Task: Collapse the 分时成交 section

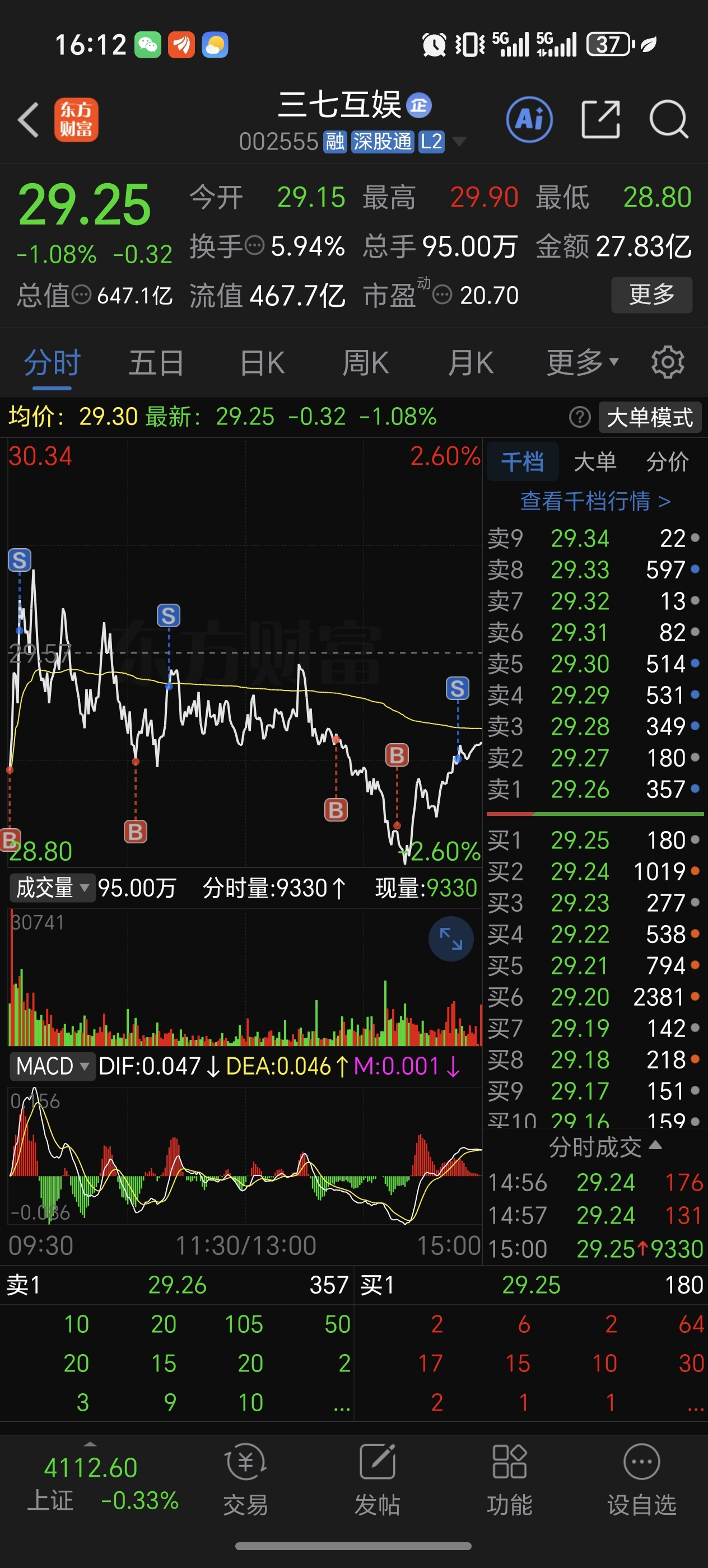Action: pyautogui.click(x=605, y=1147)
